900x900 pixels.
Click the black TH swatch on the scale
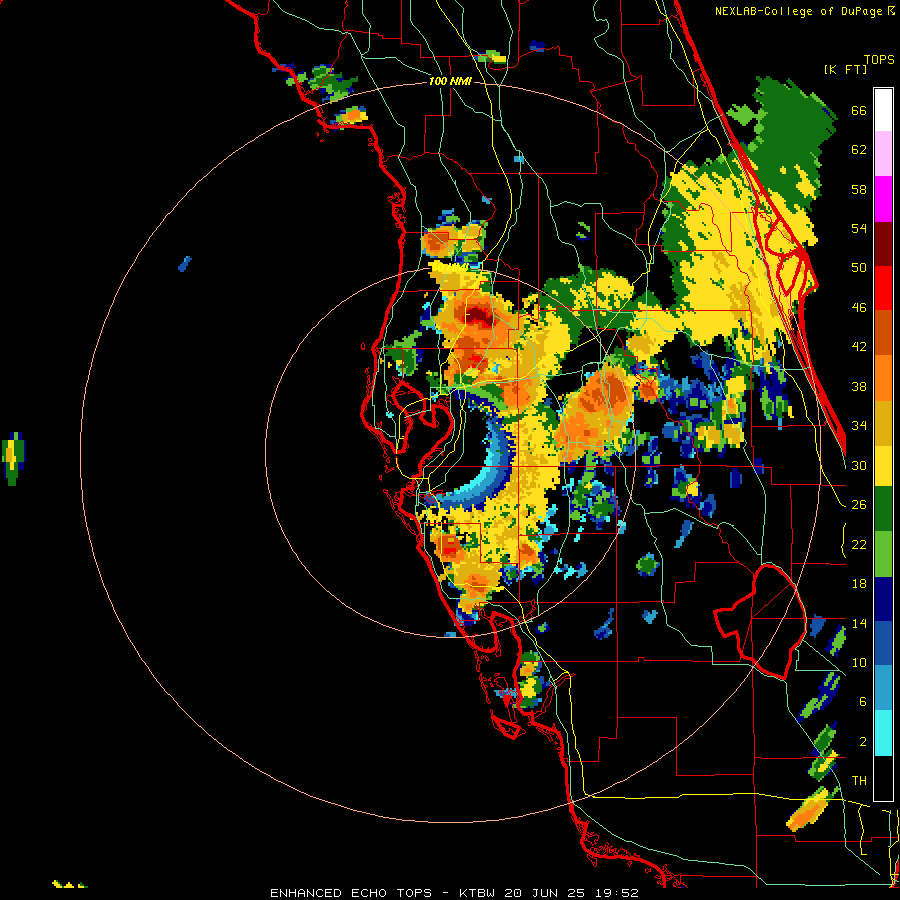[883, 778]
